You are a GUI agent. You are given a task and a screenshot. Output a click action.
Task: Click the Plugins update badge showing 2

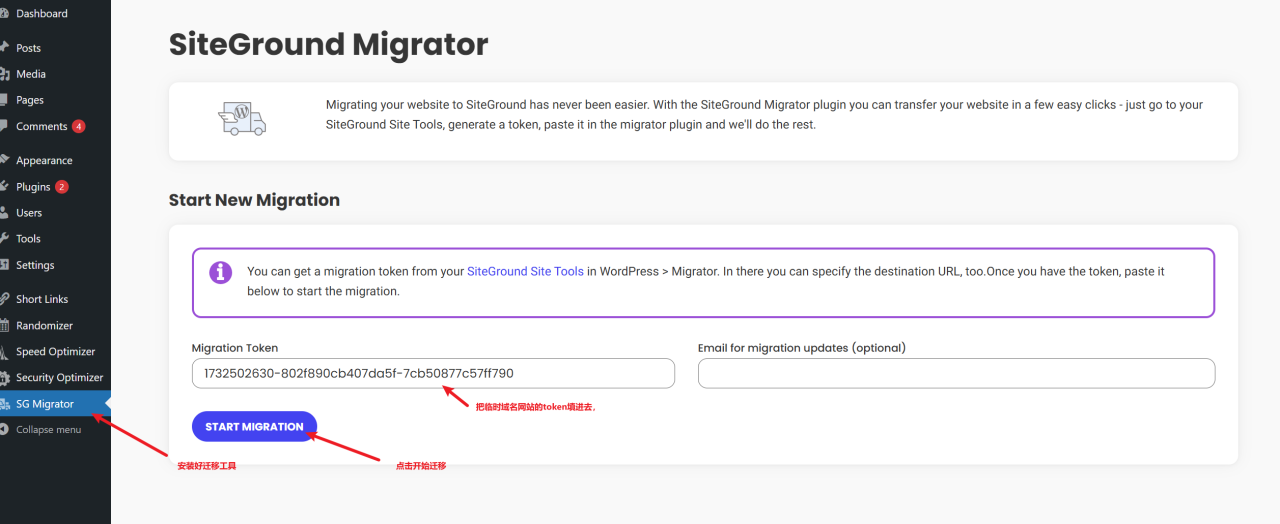[62, 187]
